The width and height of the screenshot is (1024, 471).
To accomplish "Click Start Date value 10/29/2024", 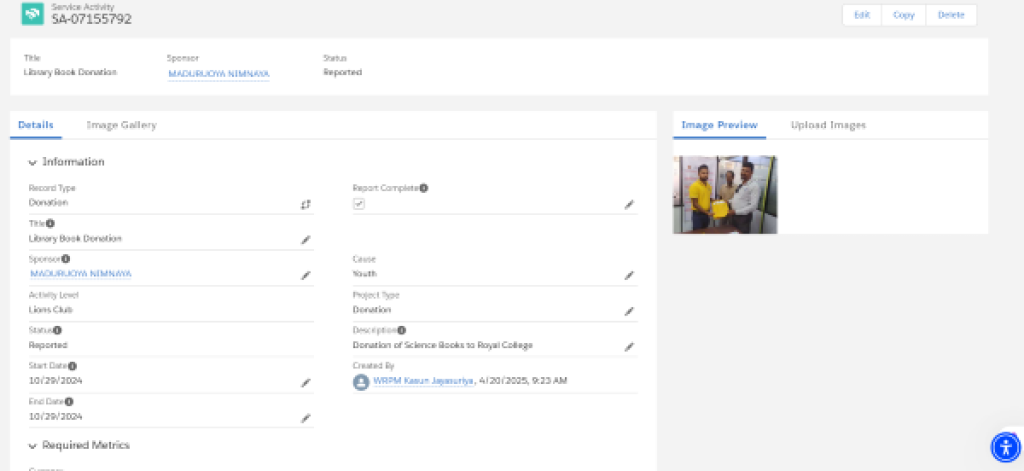I will pos(56,381).
